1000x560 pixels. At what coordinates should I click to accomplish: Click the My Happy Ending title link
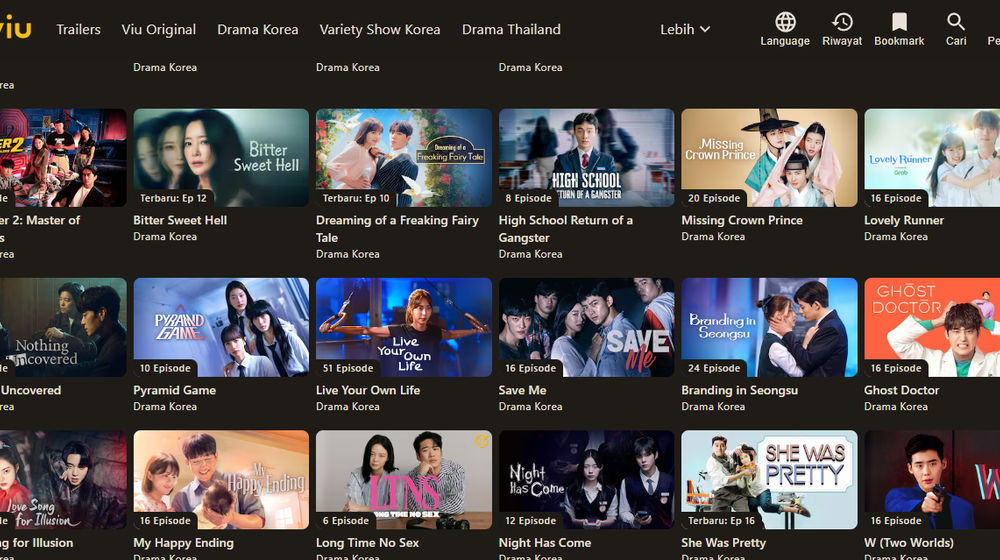(183, 543)
